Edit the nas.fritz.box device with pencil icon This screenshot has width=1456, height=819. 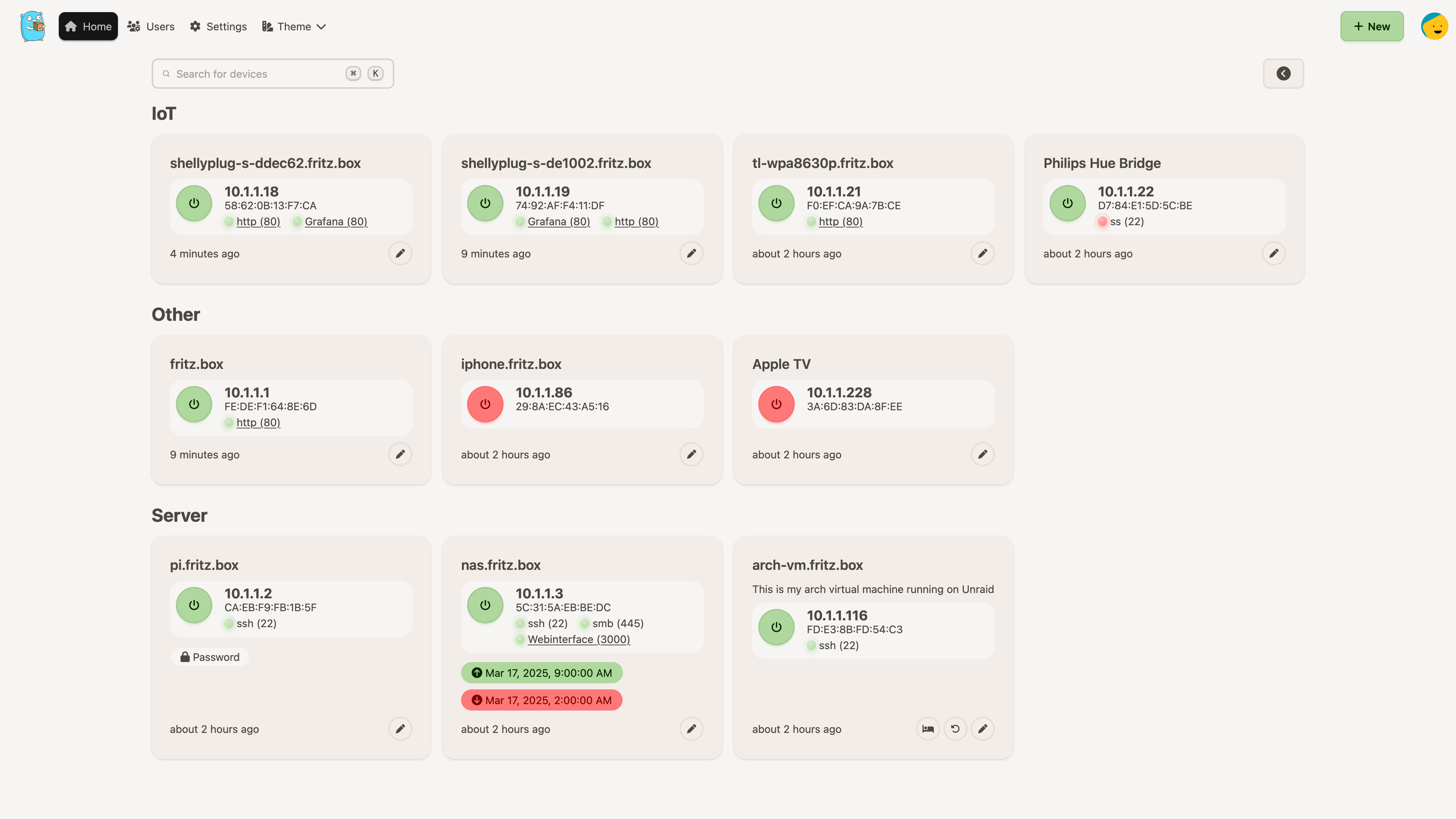(x=691, y=728)
